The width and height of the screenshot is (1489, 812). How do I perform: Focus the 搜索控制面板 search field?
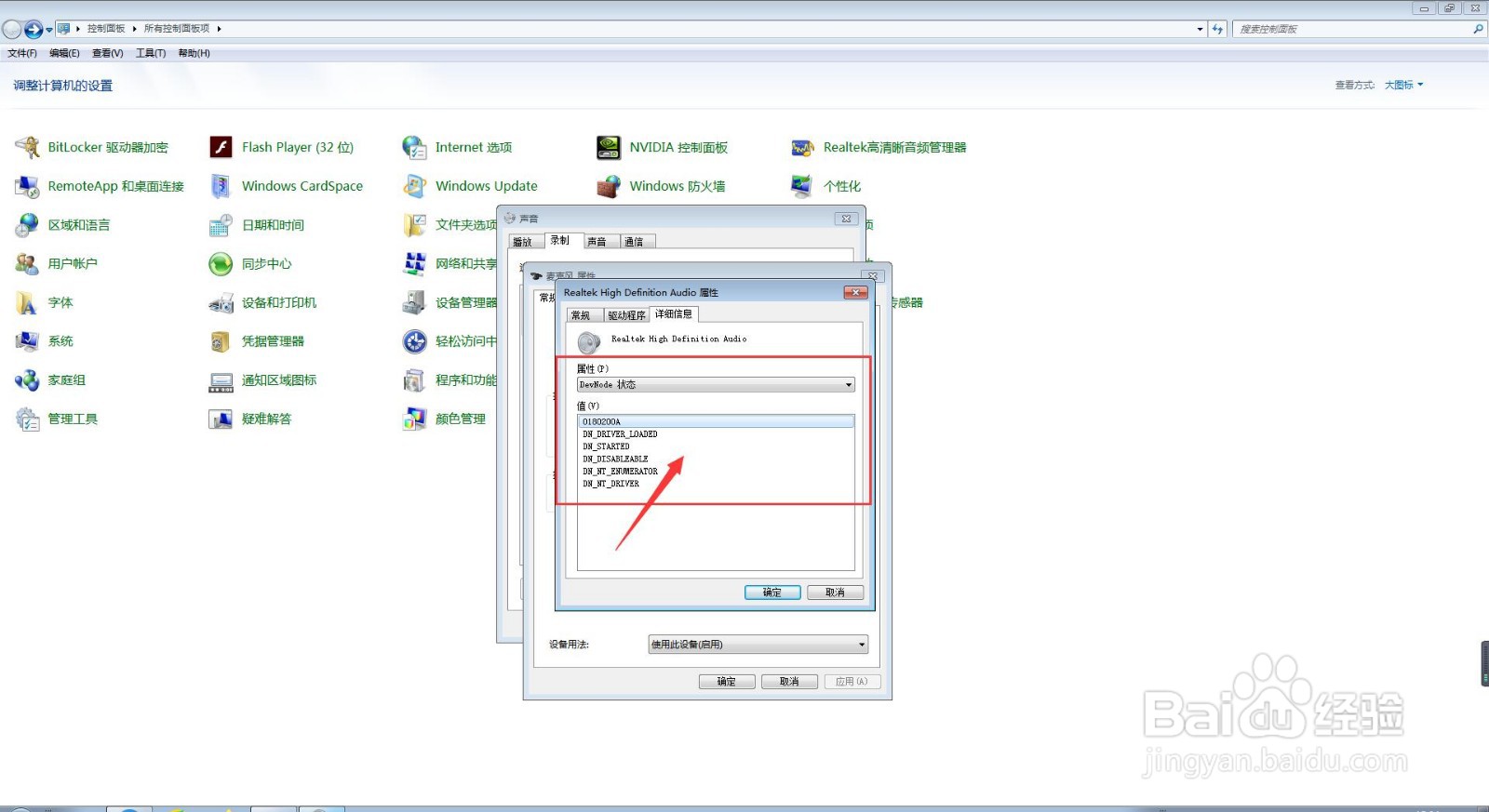pyautogui.click(x=1359, y=29)
